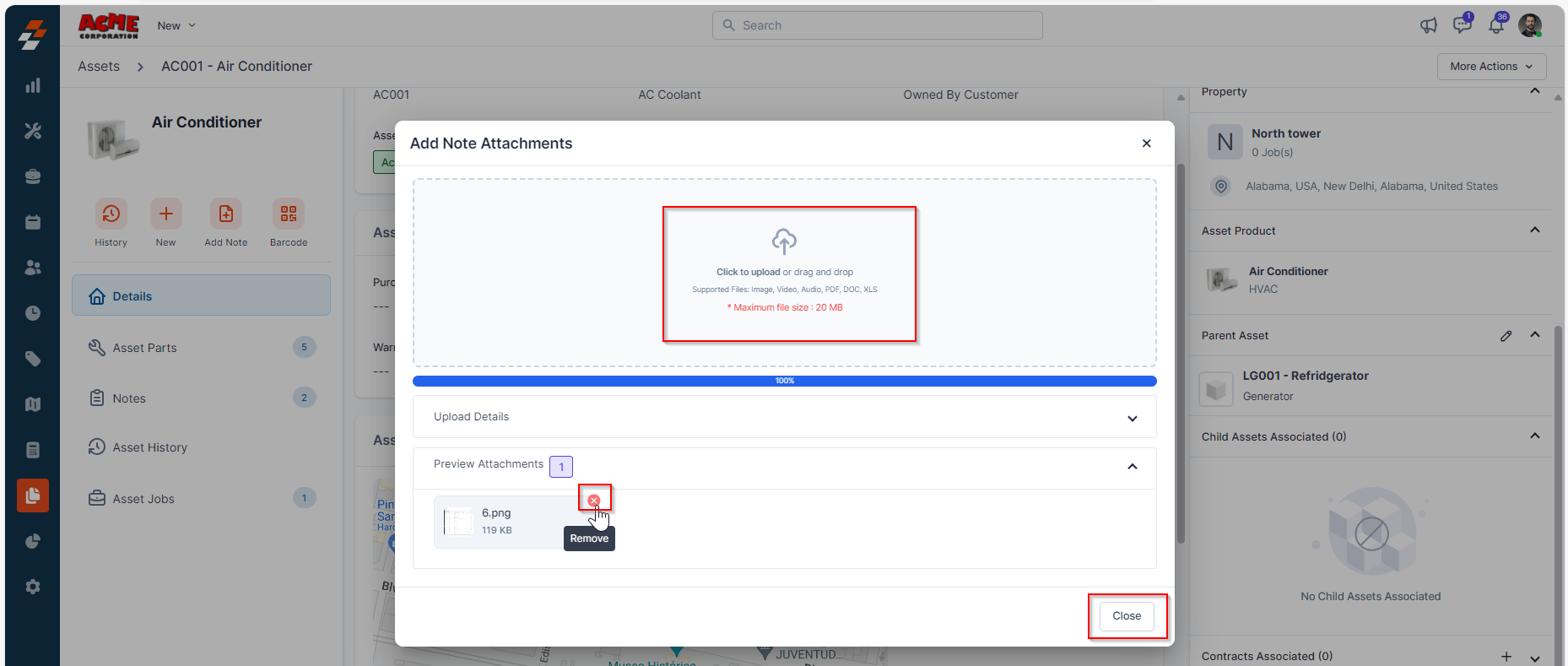Select the Details tab
Image resolution: width=1568 pixels, height=666 pixels.
(x=201, y=295)
